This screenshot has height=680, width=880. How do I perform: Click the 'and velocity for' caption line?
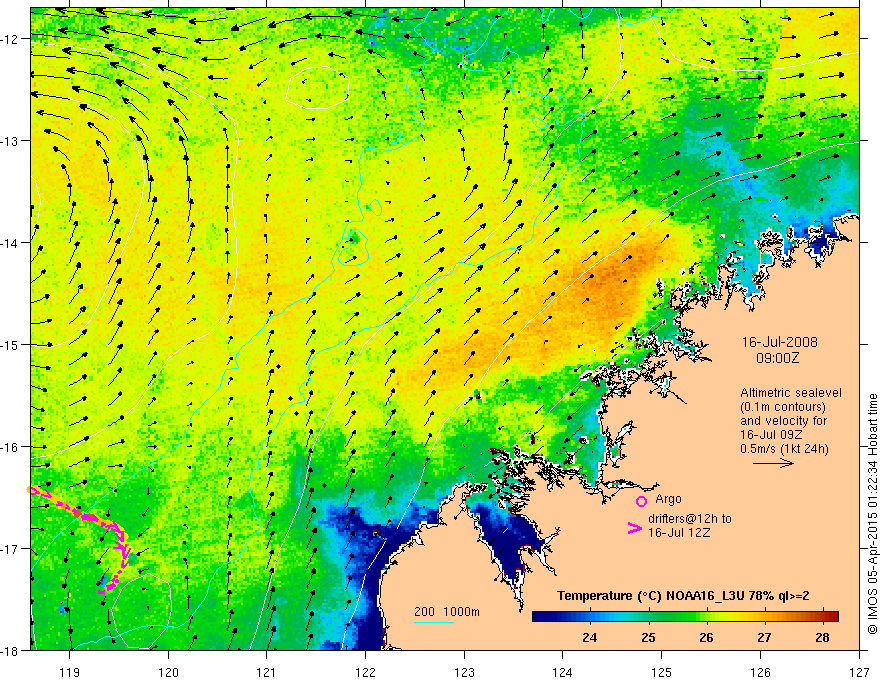click(x=783, y=421)
